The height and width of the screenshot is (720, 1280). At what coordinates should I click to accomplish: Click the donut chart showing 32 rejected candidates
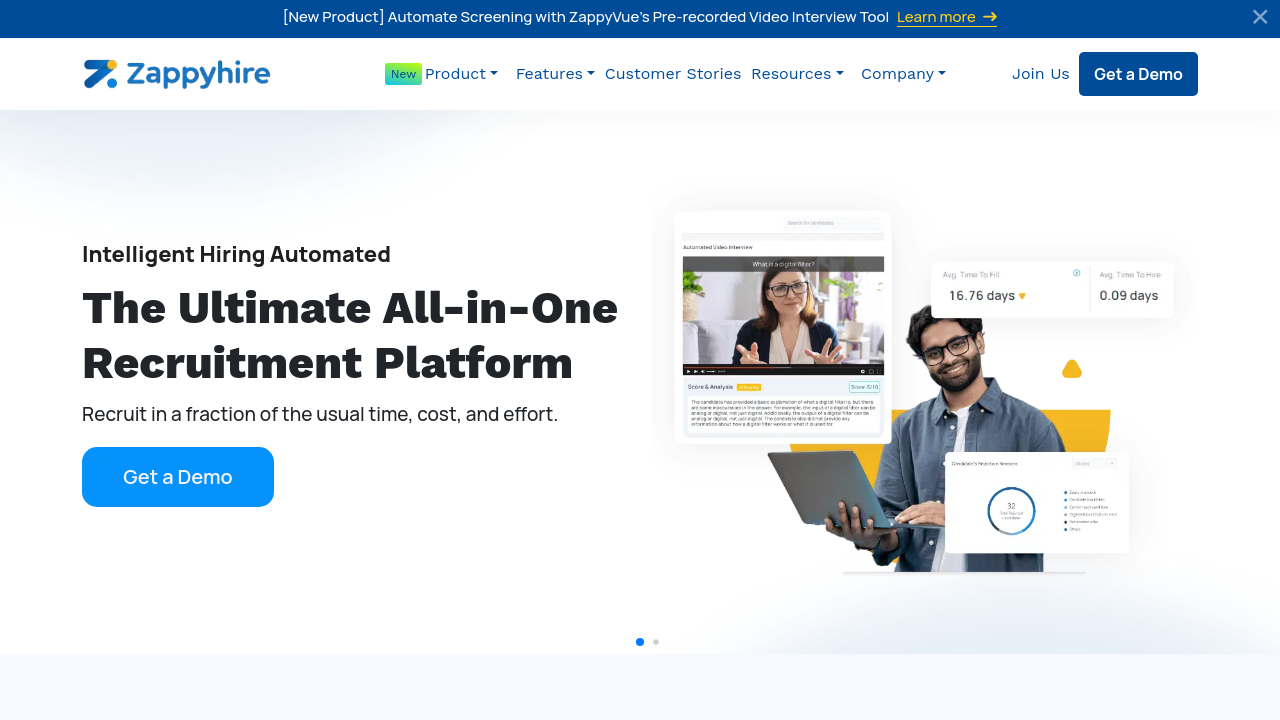coord(1011,511)
